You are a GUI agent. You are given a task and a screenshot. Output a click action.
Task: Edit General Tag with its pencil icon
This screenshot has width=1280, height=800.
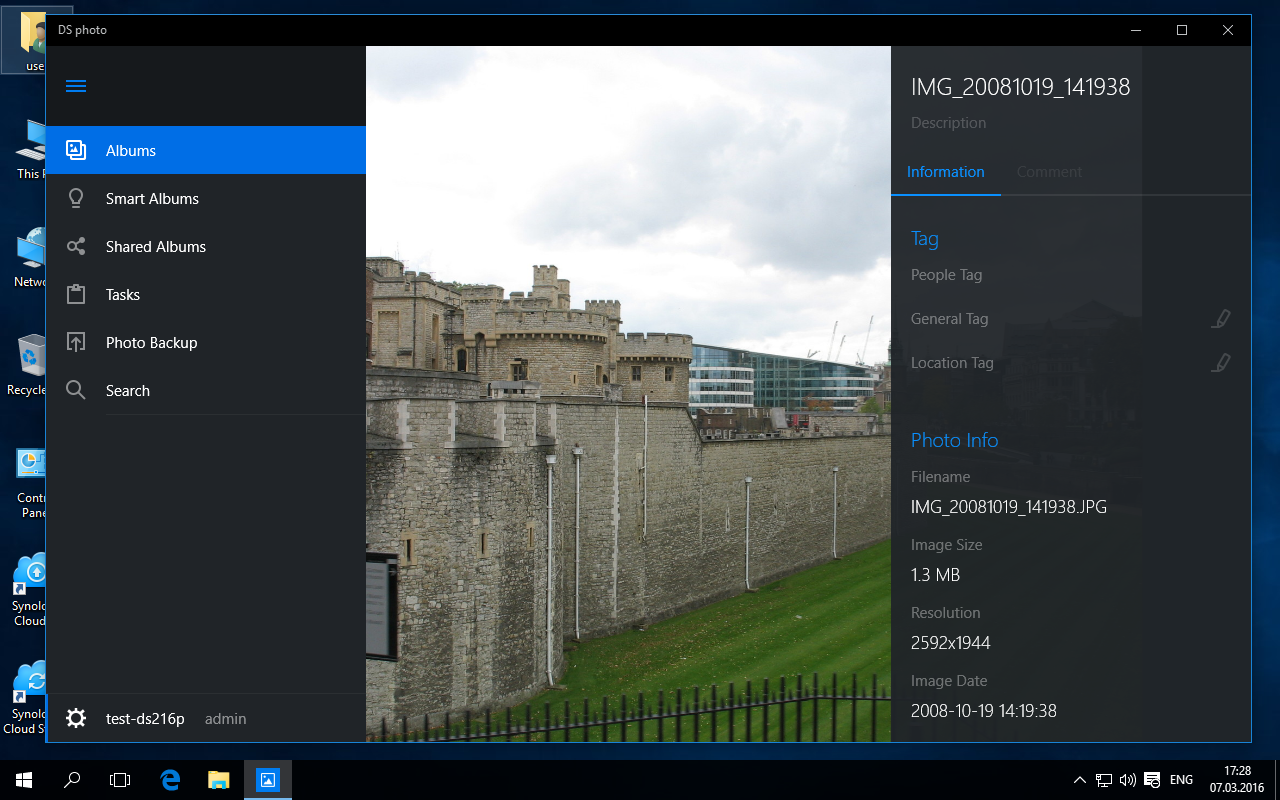1221,319
